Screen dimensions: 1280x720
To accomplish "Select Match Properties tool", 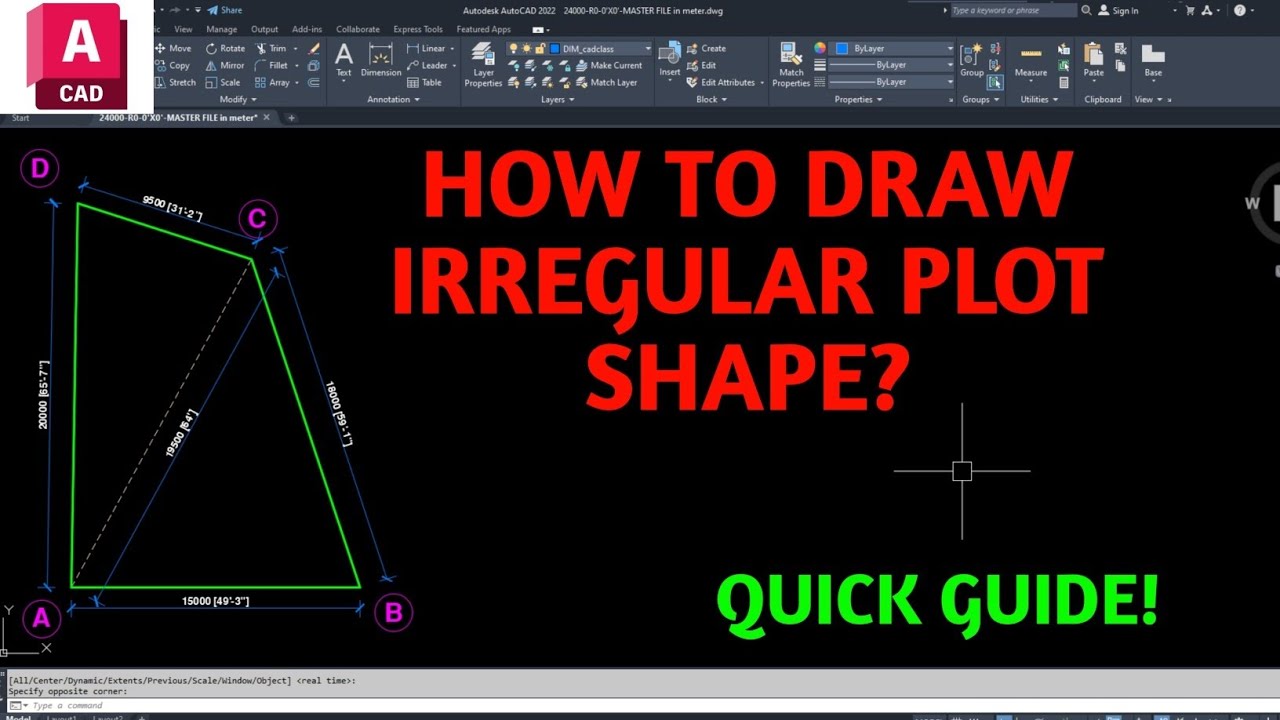I will pos(791,65).
